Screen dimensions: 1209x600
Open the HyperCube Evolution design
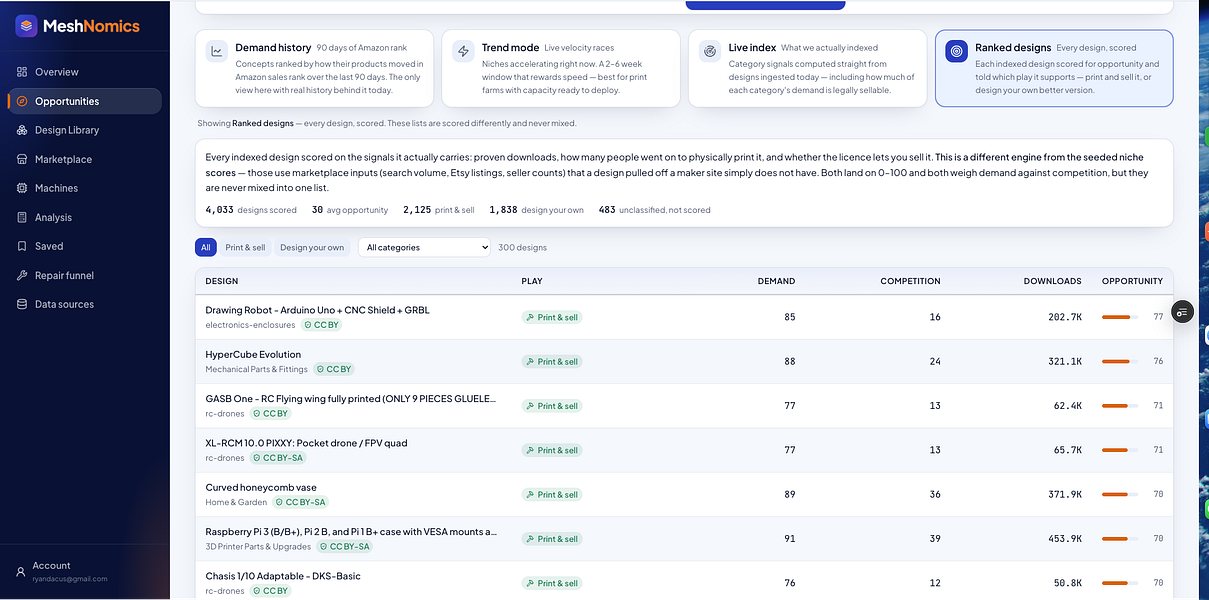click(x=253, y=354)
